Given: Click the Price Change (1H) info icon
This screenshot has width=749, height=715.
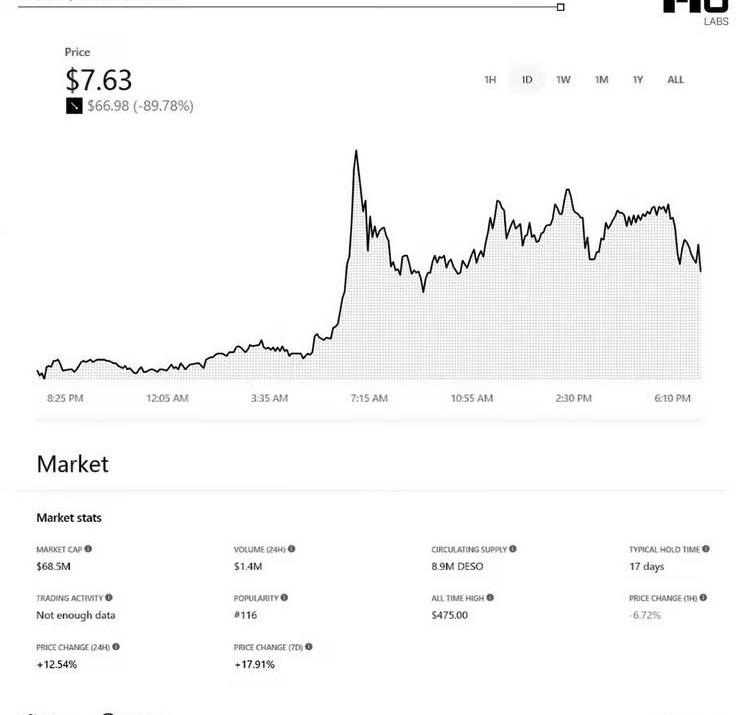Looking at the screenshot, I should coord(703,598).
